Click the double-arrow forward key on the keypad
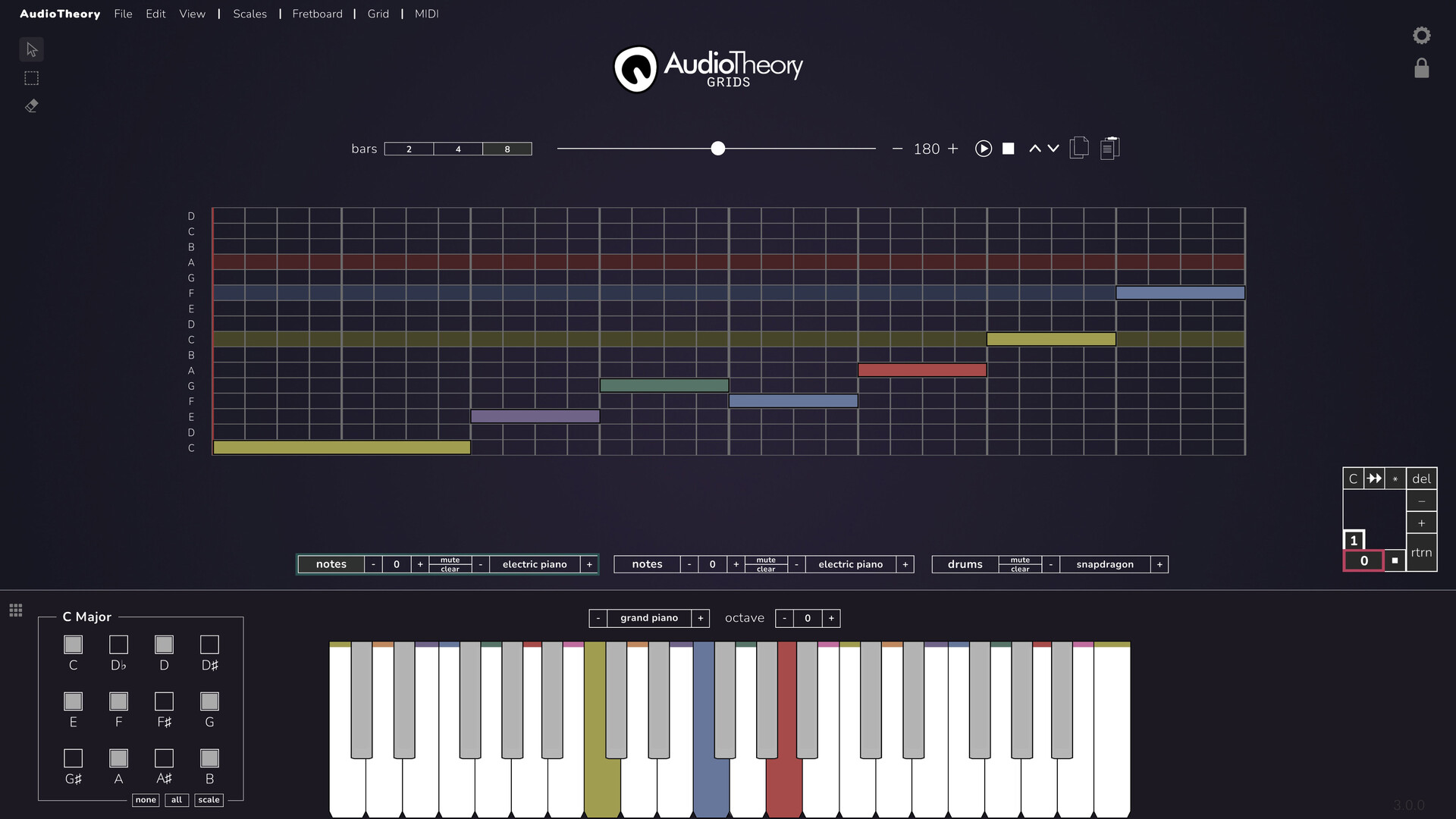This screenshot has width=1456, height=819. point(1374,479)
